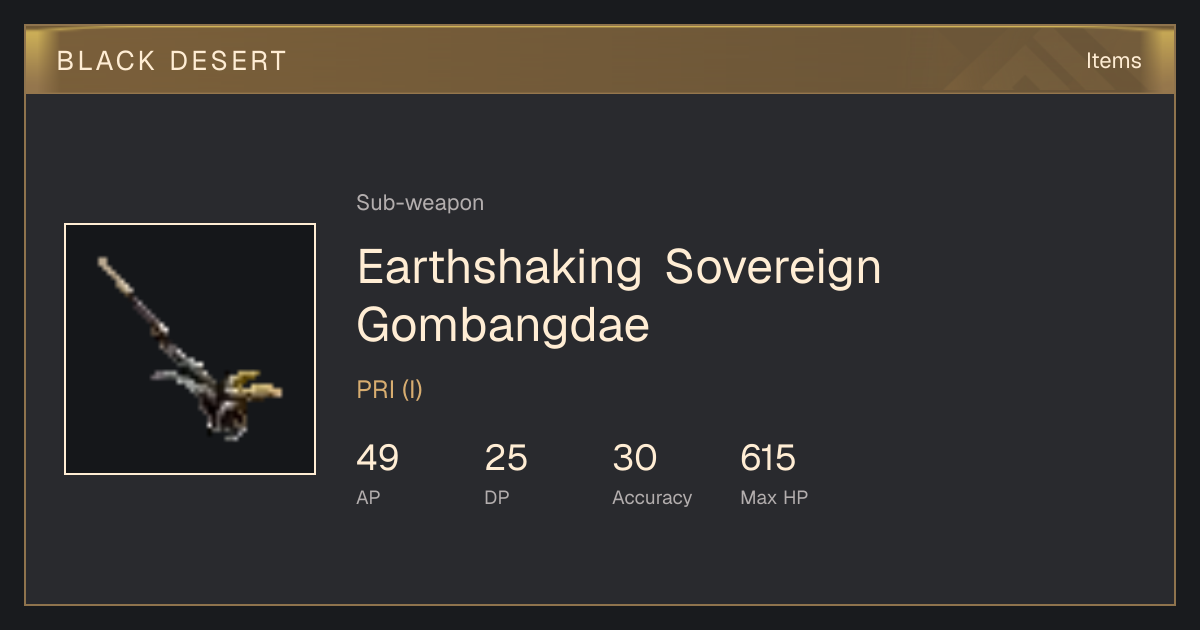The image size is (1200, 630).
Task: Select the PRI (I) enhancement label
Action: point(390,390)
